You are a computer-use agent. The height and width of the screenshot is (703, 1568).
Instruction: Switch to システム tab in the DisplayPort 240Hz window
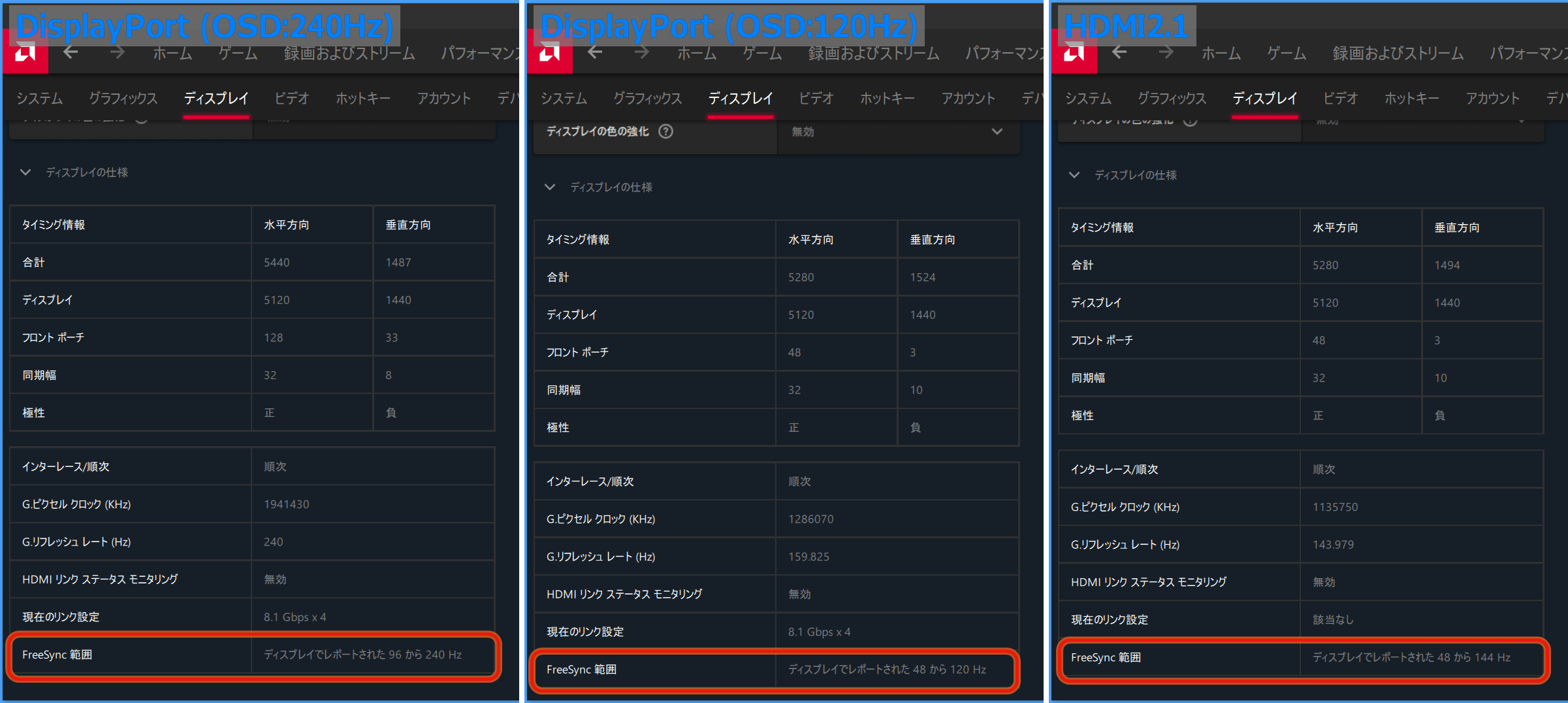pos(40,99)
